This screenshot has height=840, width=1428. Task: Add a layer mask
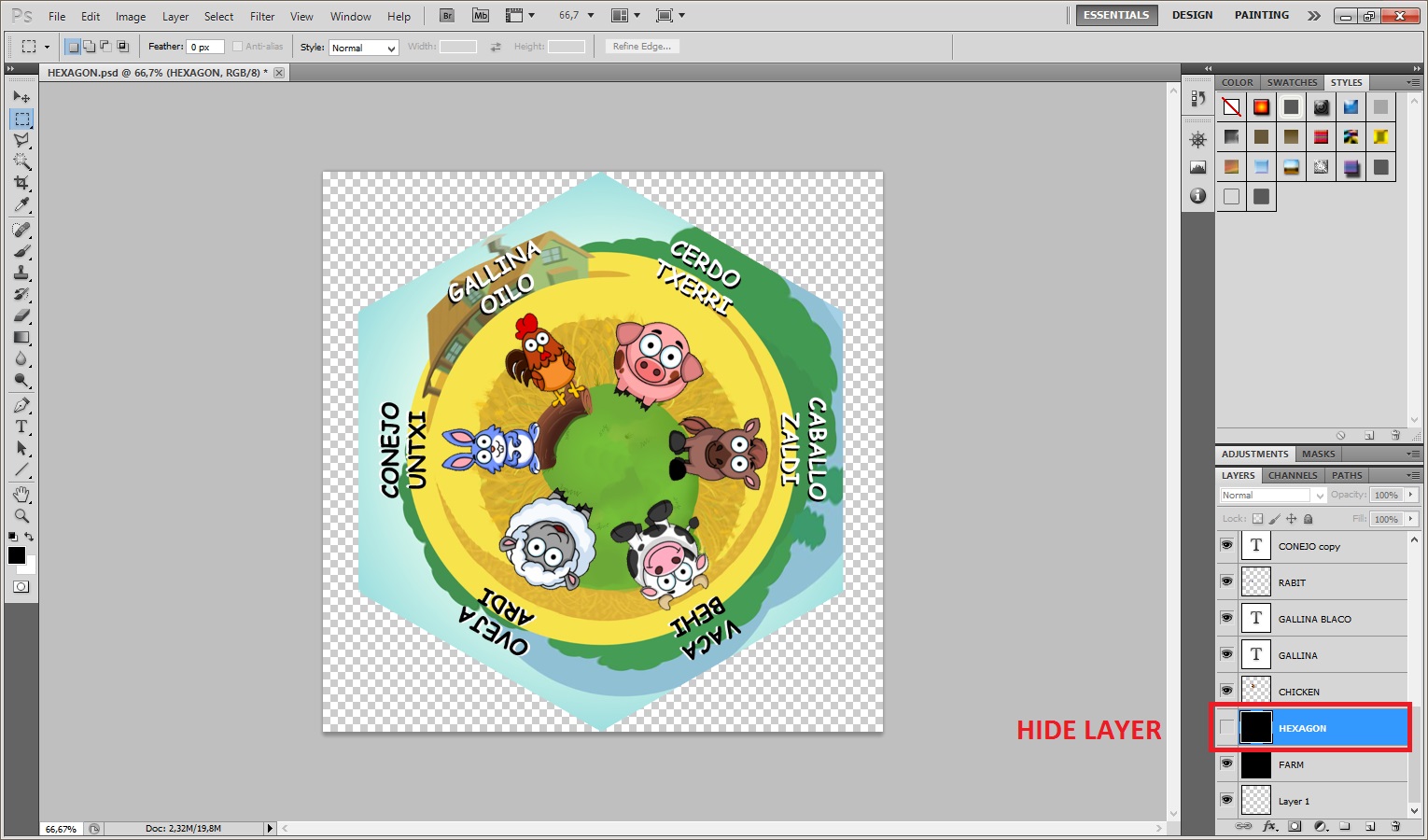point(1295,826)
